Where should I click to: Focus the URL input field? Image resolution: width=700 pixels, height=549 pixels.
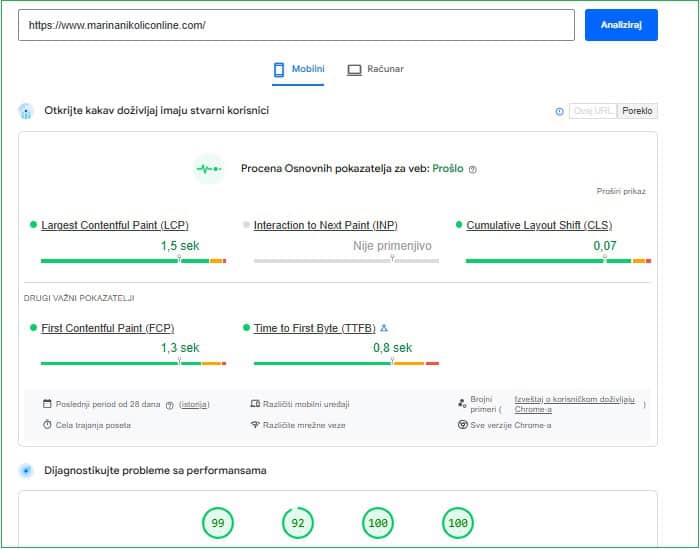296,25
